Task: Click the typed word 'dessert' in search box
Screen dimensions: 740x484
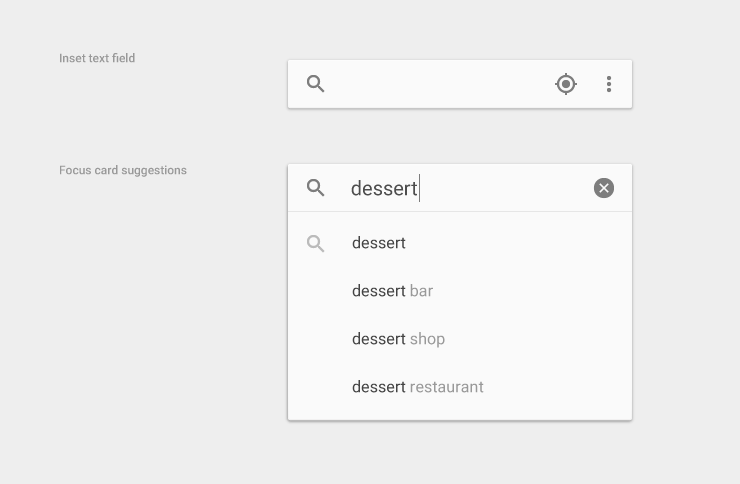Action: pos(383,188)
